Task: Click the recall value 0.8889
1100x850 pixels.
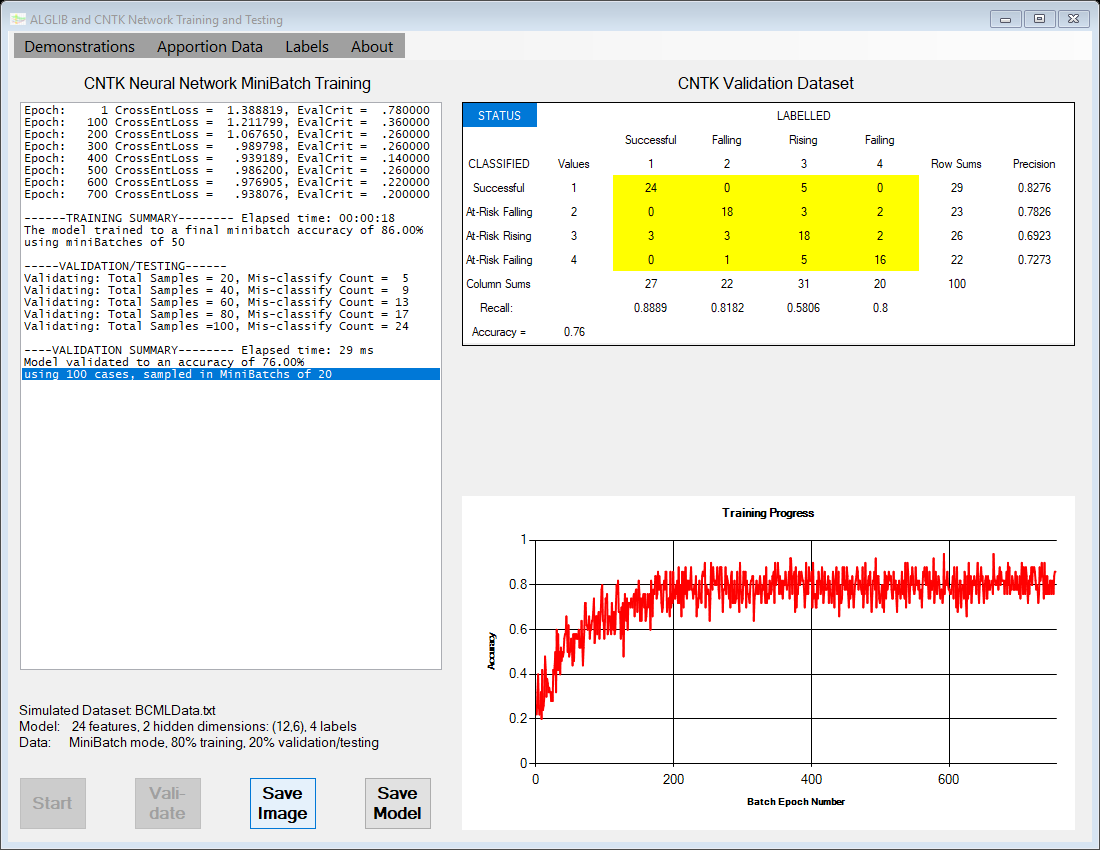Action: click(650, 308)
